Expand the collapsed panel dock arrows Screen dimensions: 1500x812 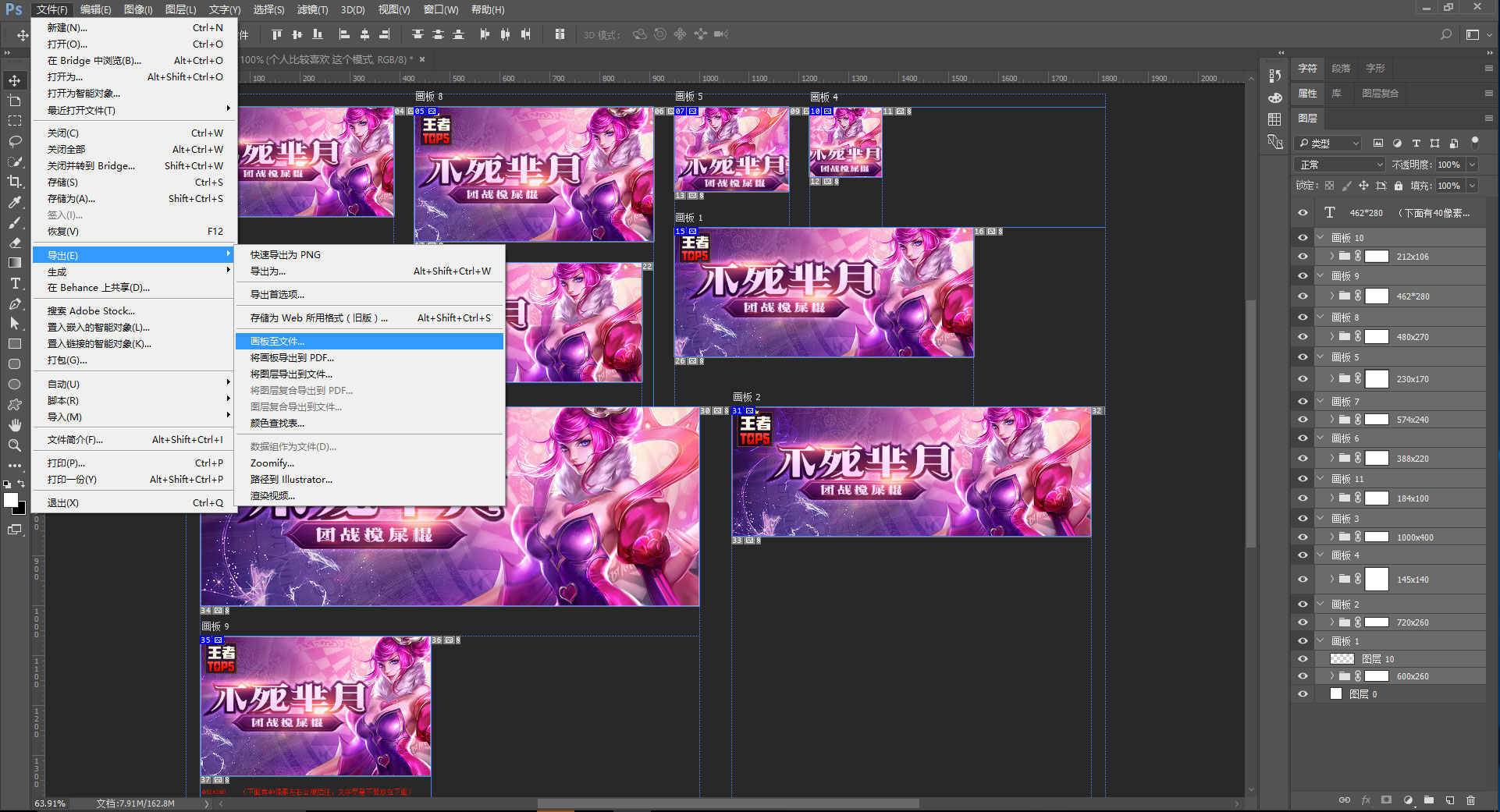click(x=1281, y=53)
